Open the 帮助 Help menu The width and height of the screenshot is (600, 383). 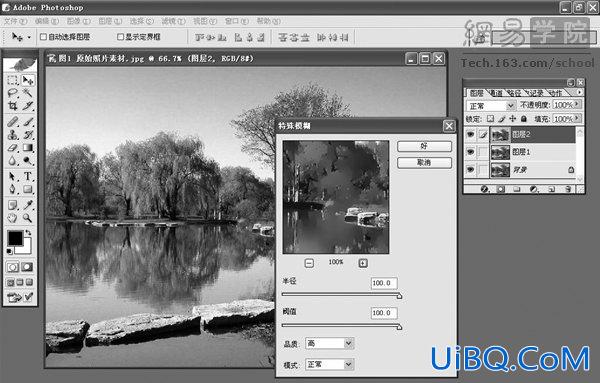[x=268, y=21]
